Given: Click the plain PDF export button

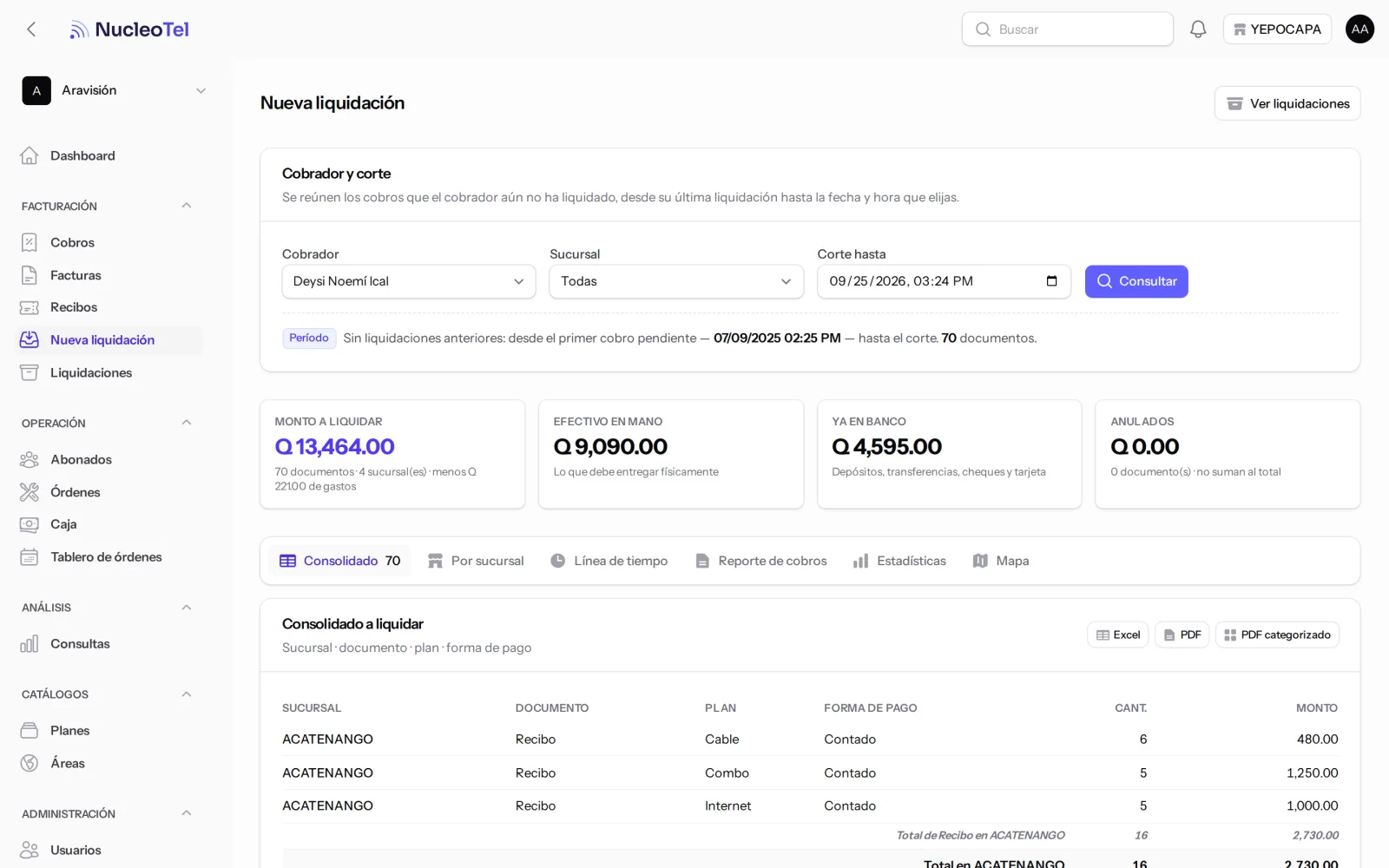Looking at the screenshot, I should pos(1182,635).
